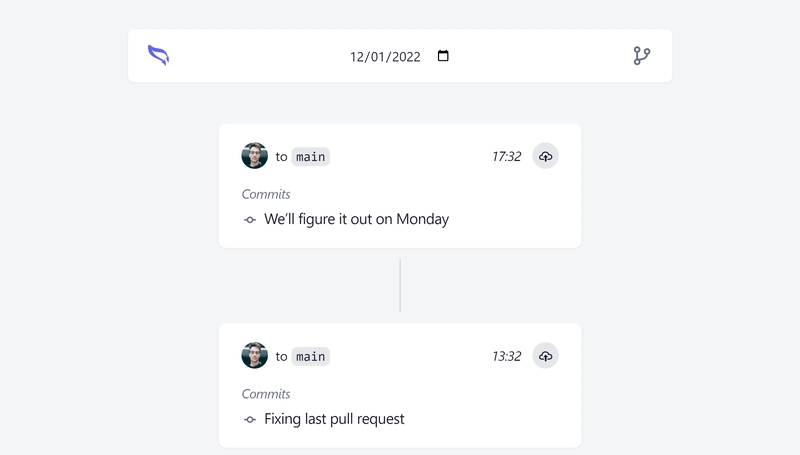Click the purple bird logo in header
Screen dimensions: 800x455
pyautogui.click(x=158, y=55)
